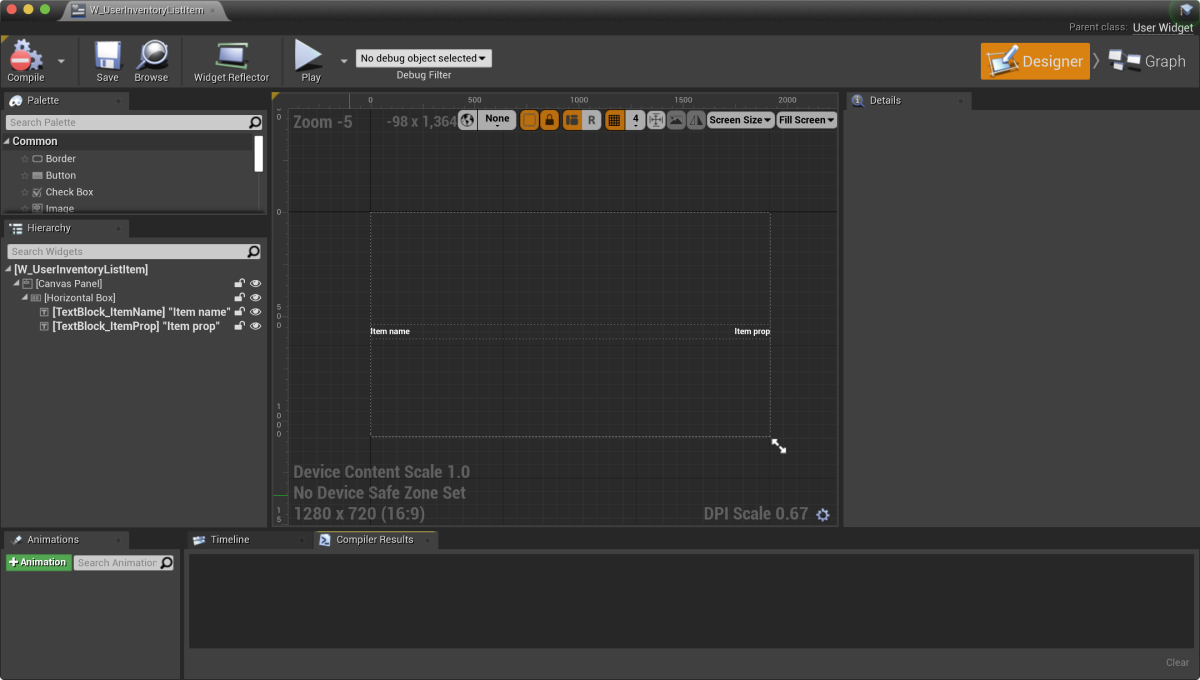Image resolution: width=1200 pixels, height=680 pixels.
Task: Hide the Canvas Panel with eye icon
Action: pyautogui.click(x=255, y=284)
